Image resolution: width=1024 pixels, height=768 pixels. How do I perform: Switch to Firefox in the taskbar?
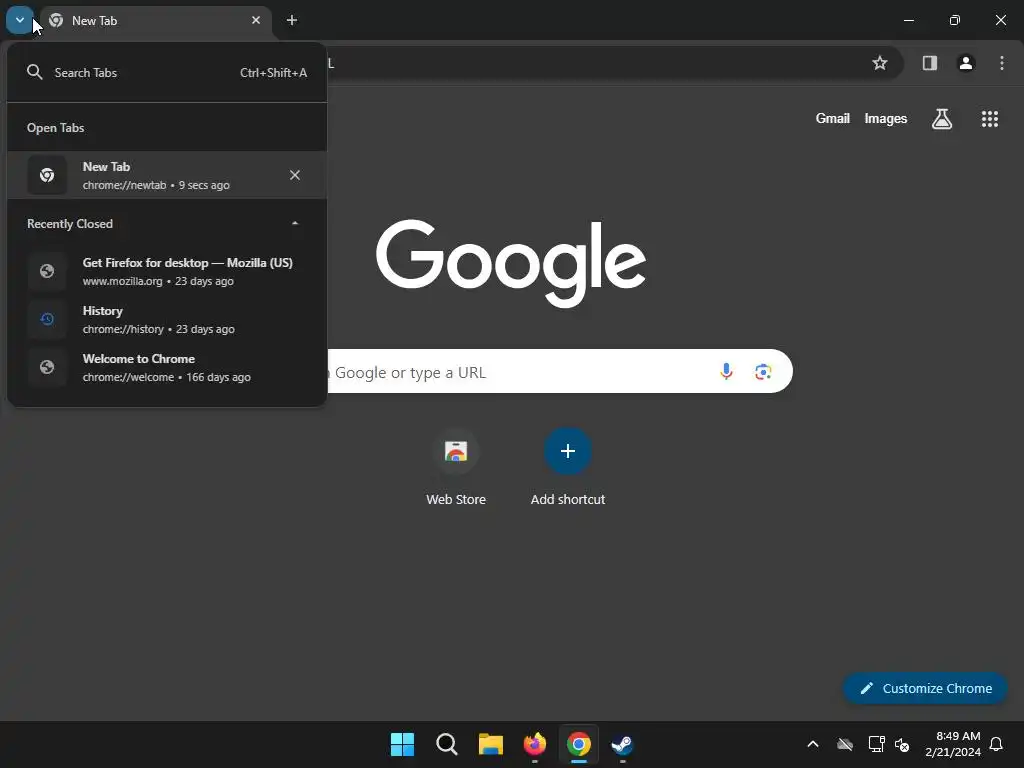(x=535, y=744)
